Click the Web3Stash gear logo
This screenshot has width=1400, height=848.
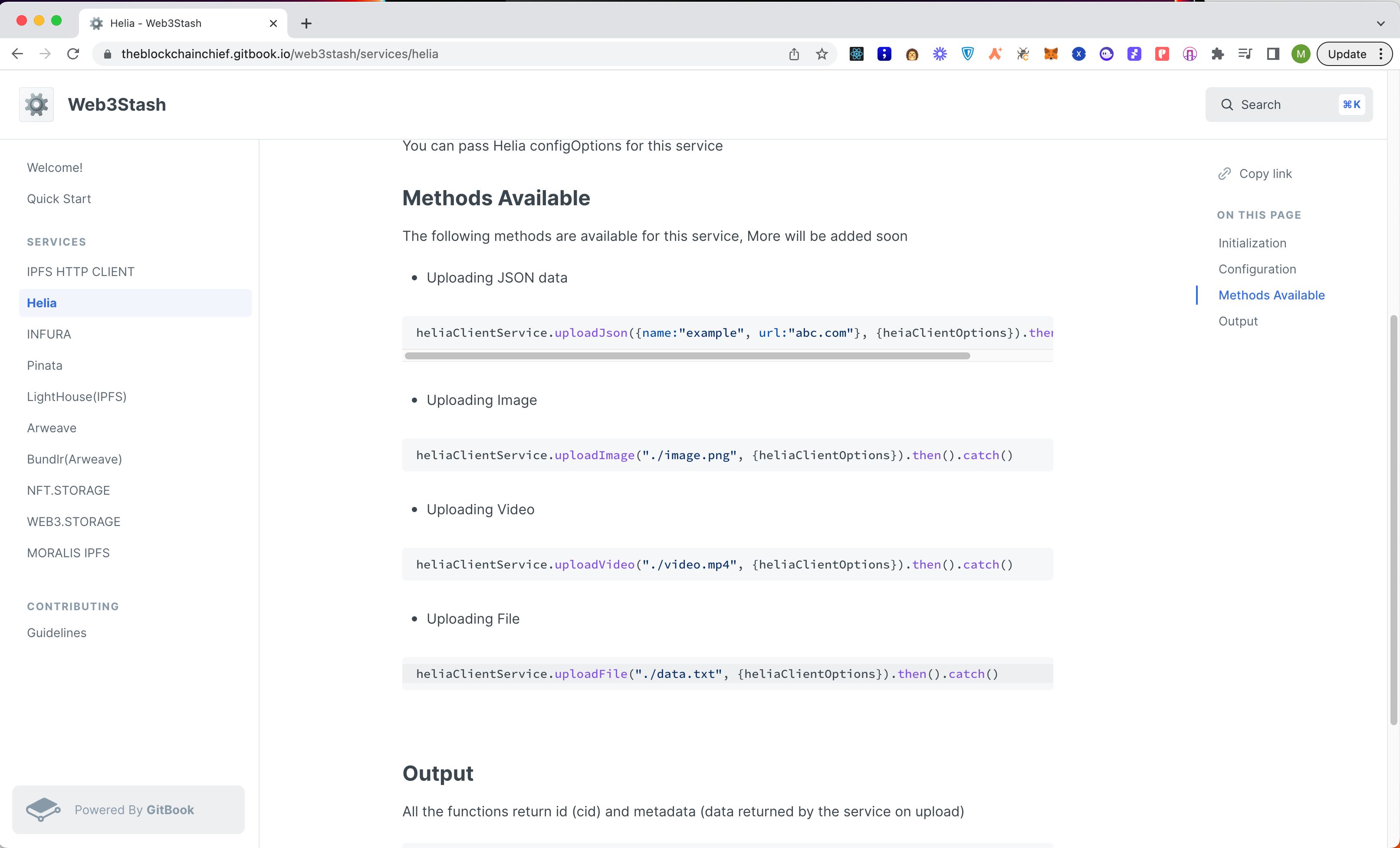pos(36,105)
